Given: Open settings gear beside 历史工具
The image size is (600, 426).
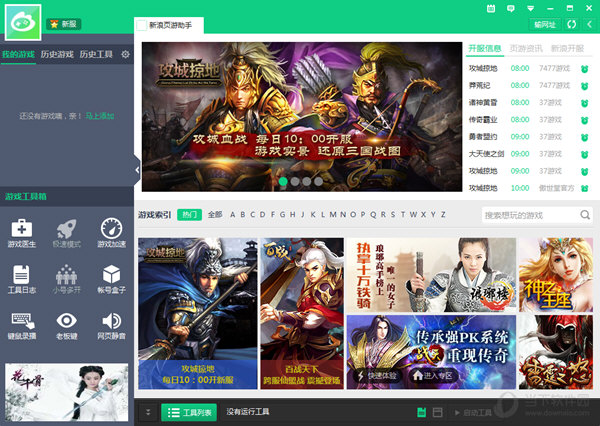Looking at the screenshot, I should pyautogui.click(x=125, y=54).
